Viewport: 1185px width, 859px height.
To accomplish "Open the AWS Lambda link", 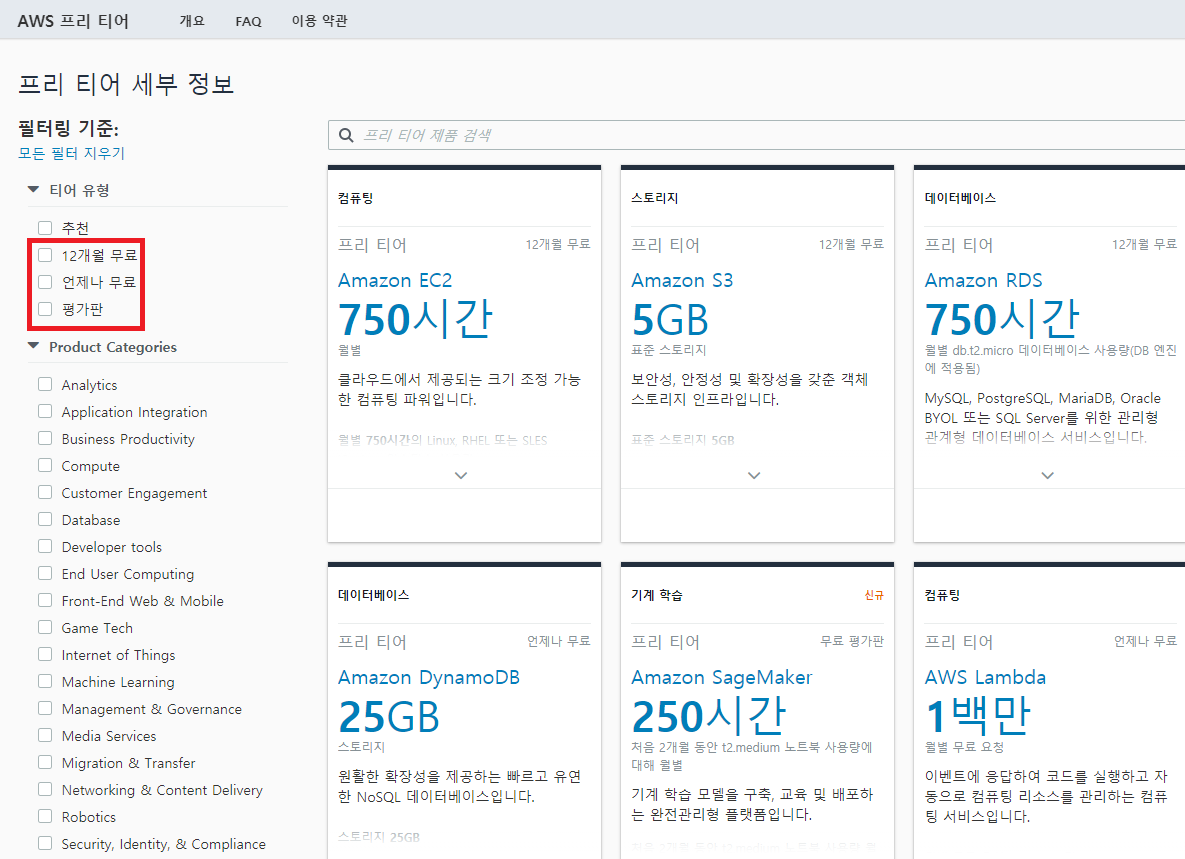I will [985, 677].
